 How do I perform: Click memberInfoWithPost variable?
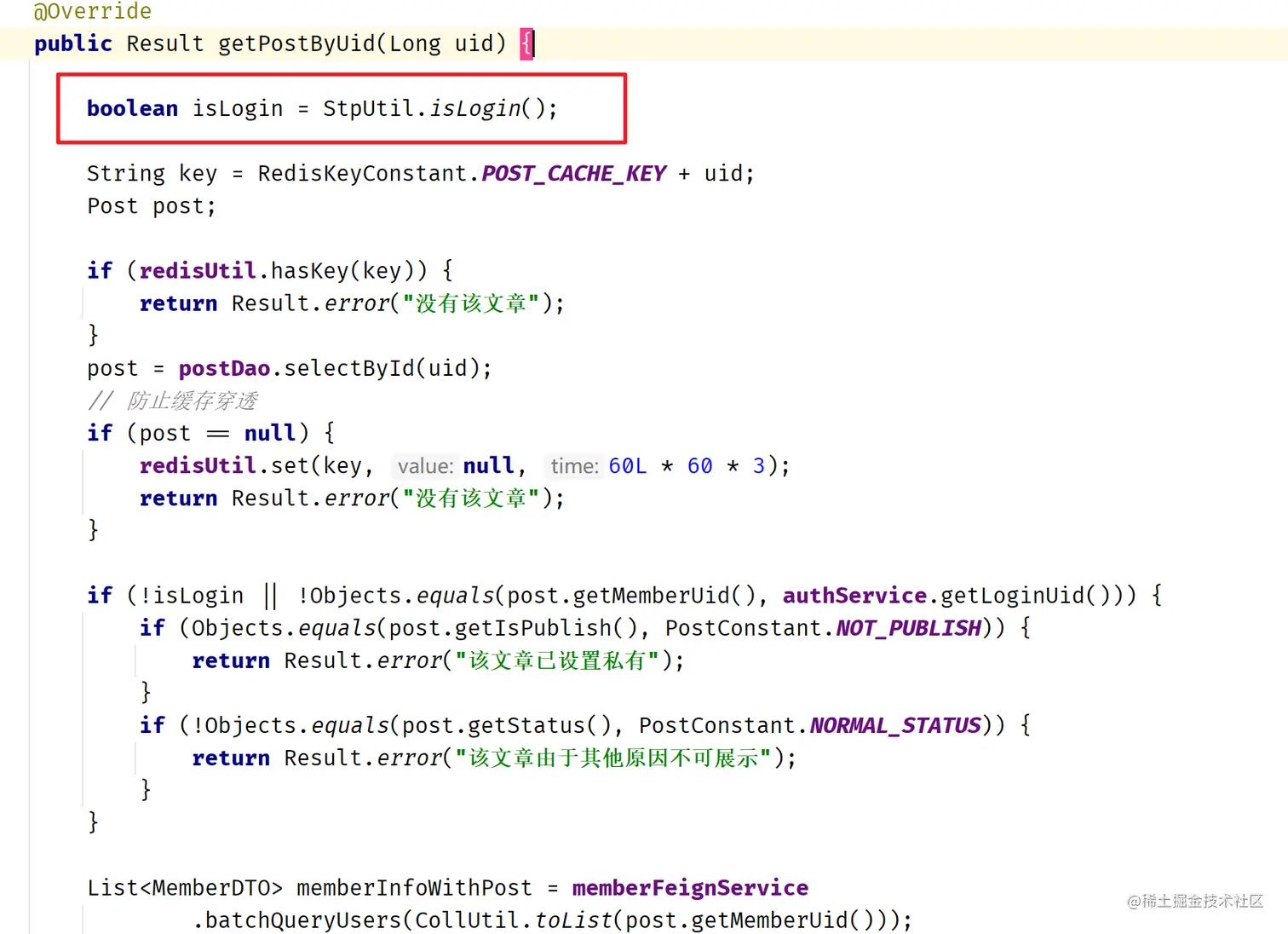[414, 888]
